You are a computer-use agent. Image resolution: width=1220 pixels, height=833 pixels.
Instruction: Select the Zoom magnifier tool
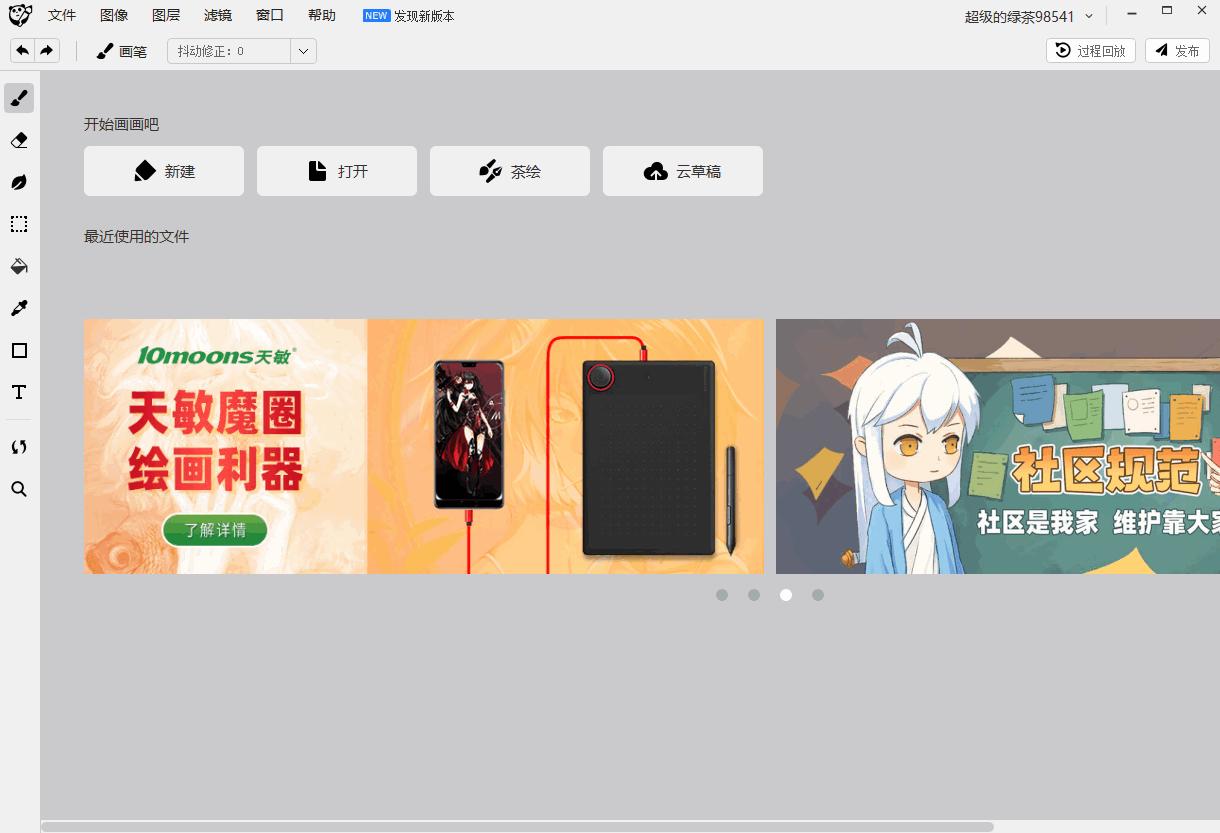[x=19, y=489]
